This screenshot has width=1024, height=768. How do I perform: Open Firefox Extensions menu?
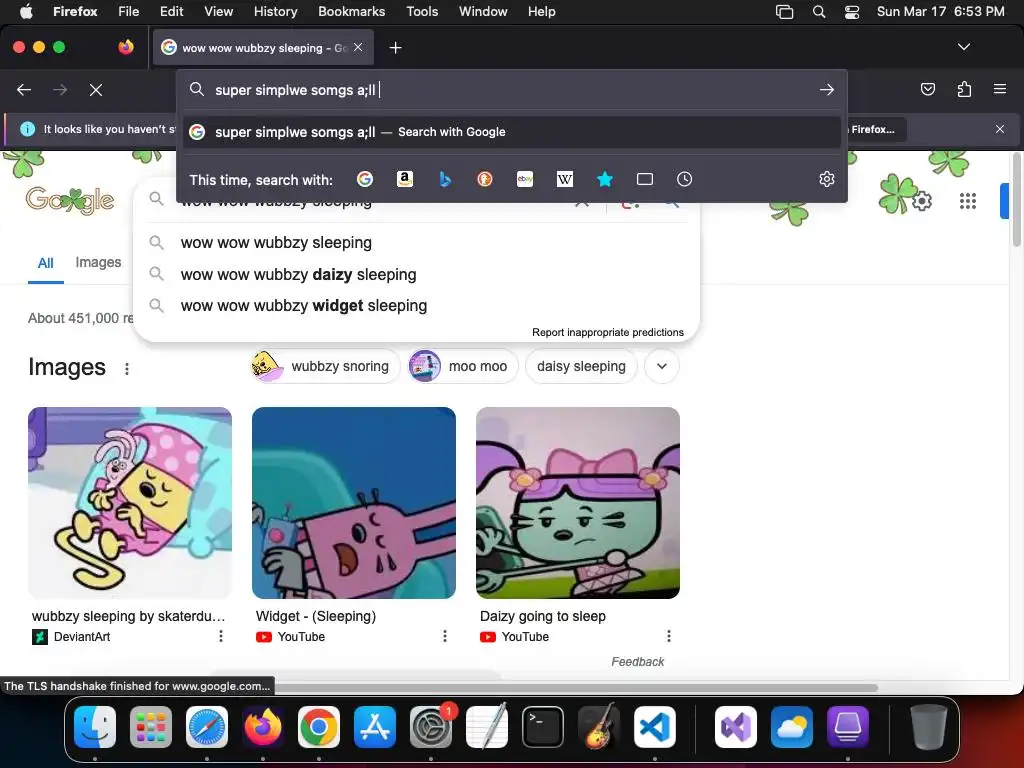pos(964,89)
